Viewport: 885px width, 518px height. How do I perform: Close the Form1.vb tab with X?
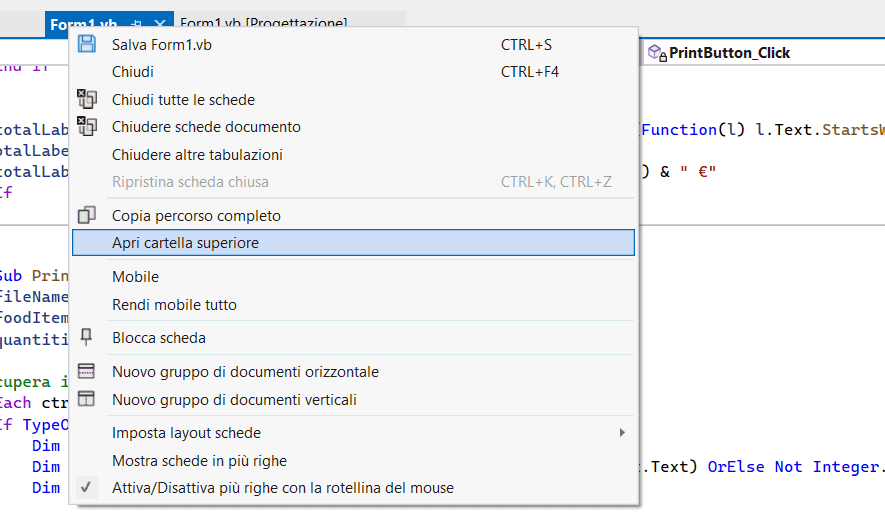pos(158,23)
